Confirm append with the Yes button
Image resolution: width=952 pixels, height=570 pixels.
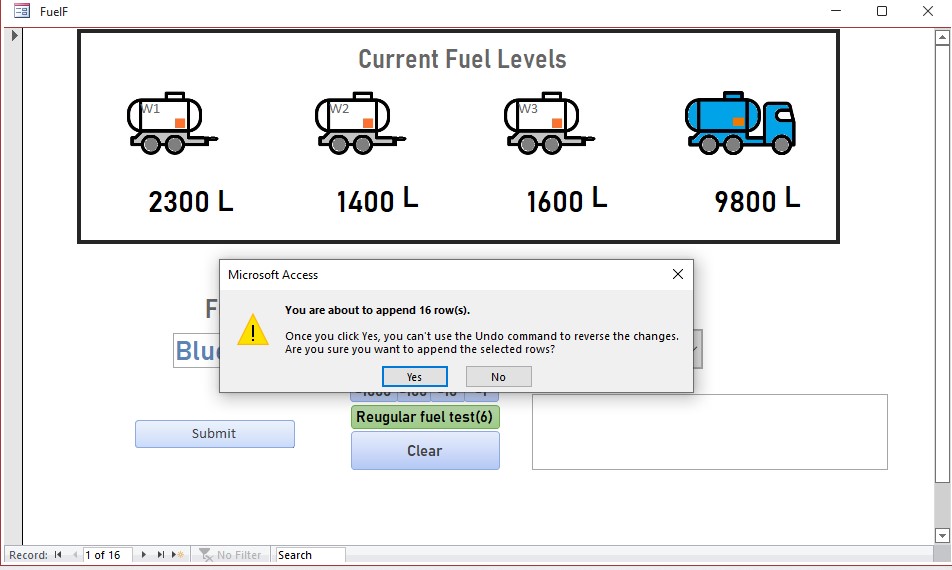(415, 376)
